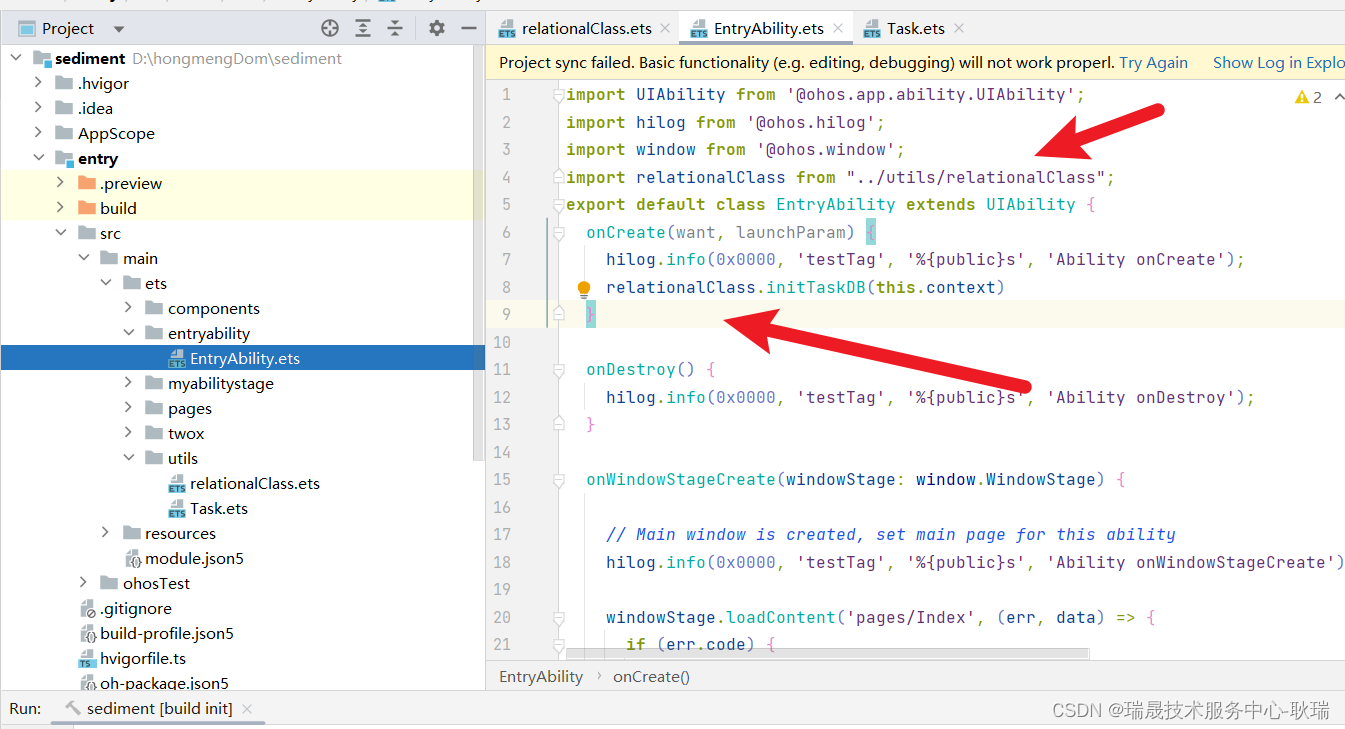Expand the pages folder
The width and height of the screenshot is (1345, 729).
[x=129, y=408]
